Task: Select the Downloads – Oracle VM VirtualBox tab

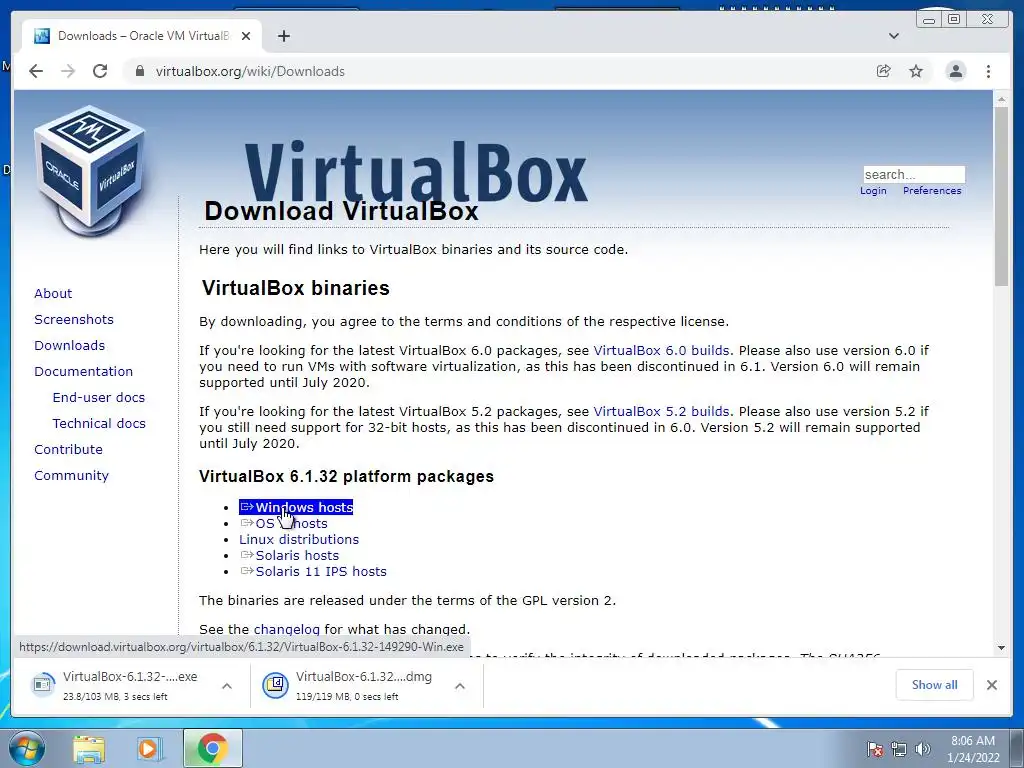Action: point(142,36)
